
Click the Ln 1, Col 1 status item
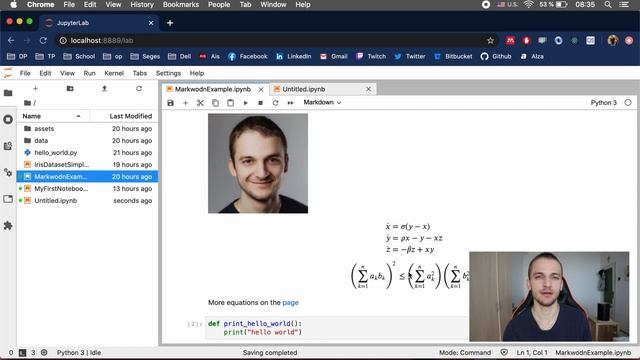pyautogui.click(x=532, y=353)
